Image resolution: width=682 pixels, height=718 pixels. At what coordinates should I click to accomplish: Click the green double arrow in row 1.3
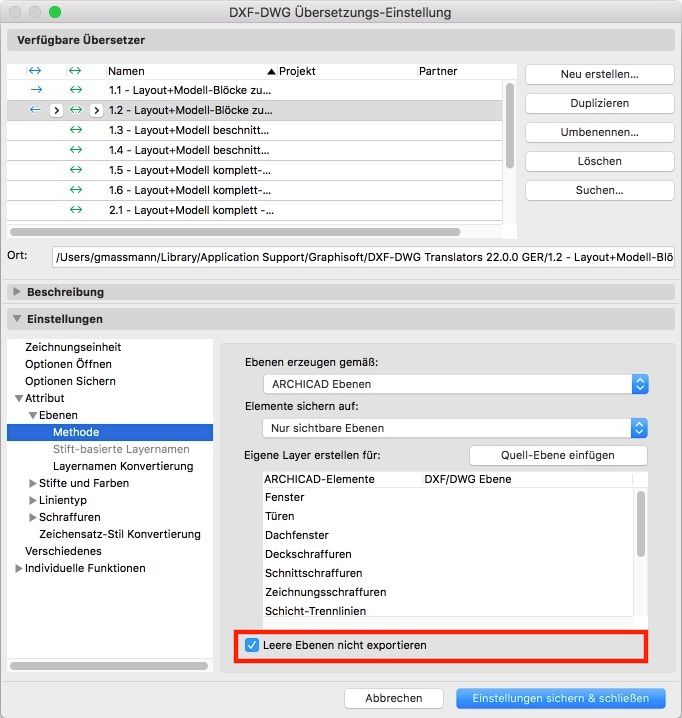[x=76, y=130]
